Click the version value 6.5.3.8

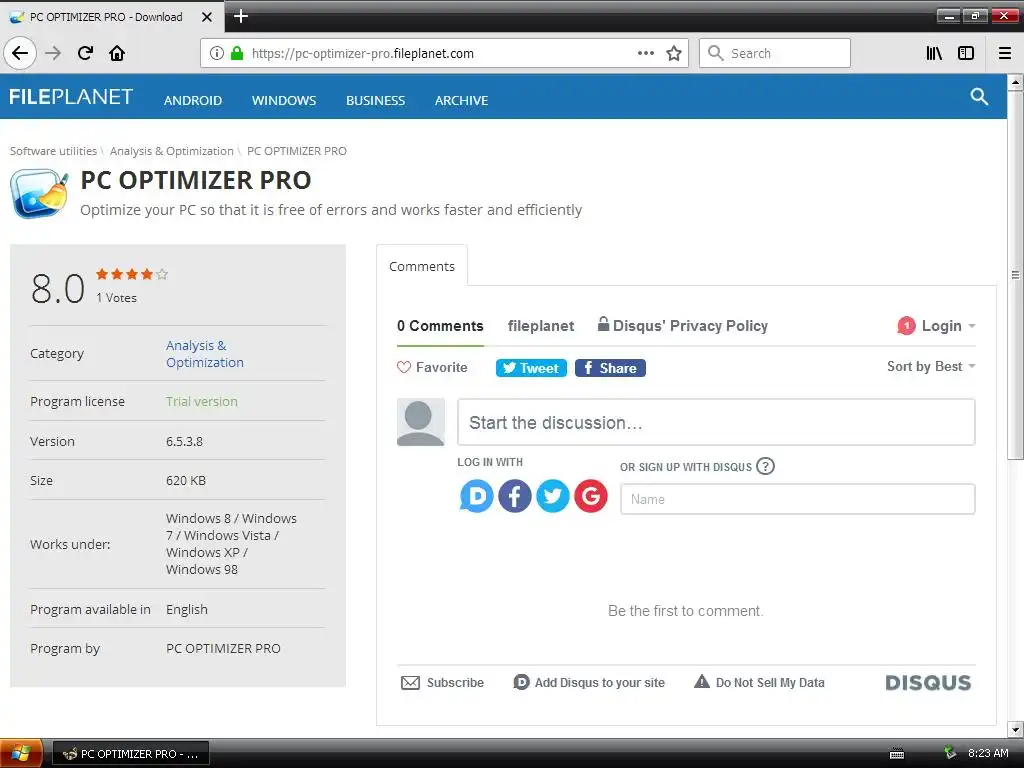[184, 441]
